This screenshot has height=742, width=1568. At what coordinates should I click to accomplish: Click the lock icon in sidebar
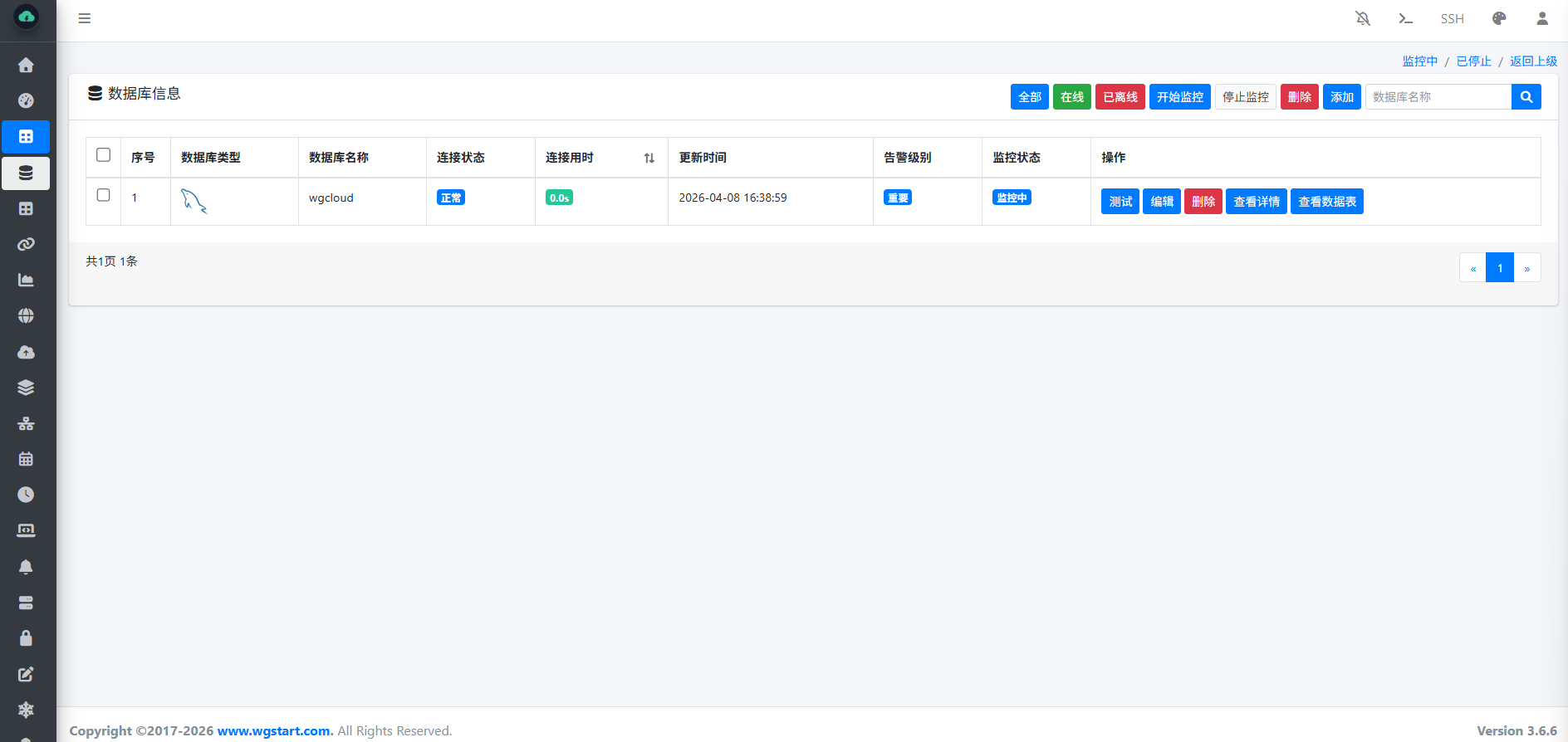click(26, 638)
